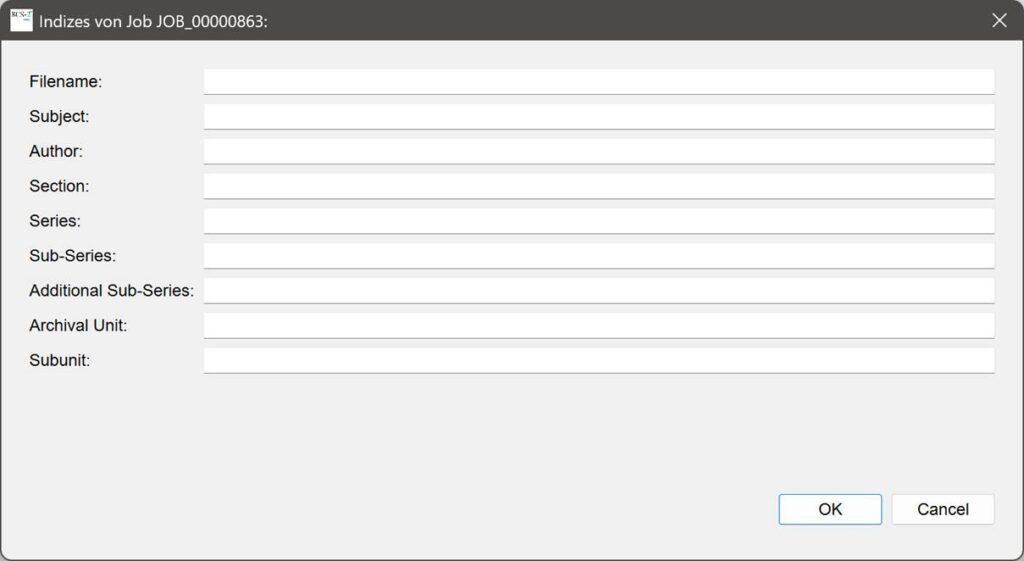Screen dimensions: 1024x561
Task: Activate the Series input box
Action: coord(598,221)
